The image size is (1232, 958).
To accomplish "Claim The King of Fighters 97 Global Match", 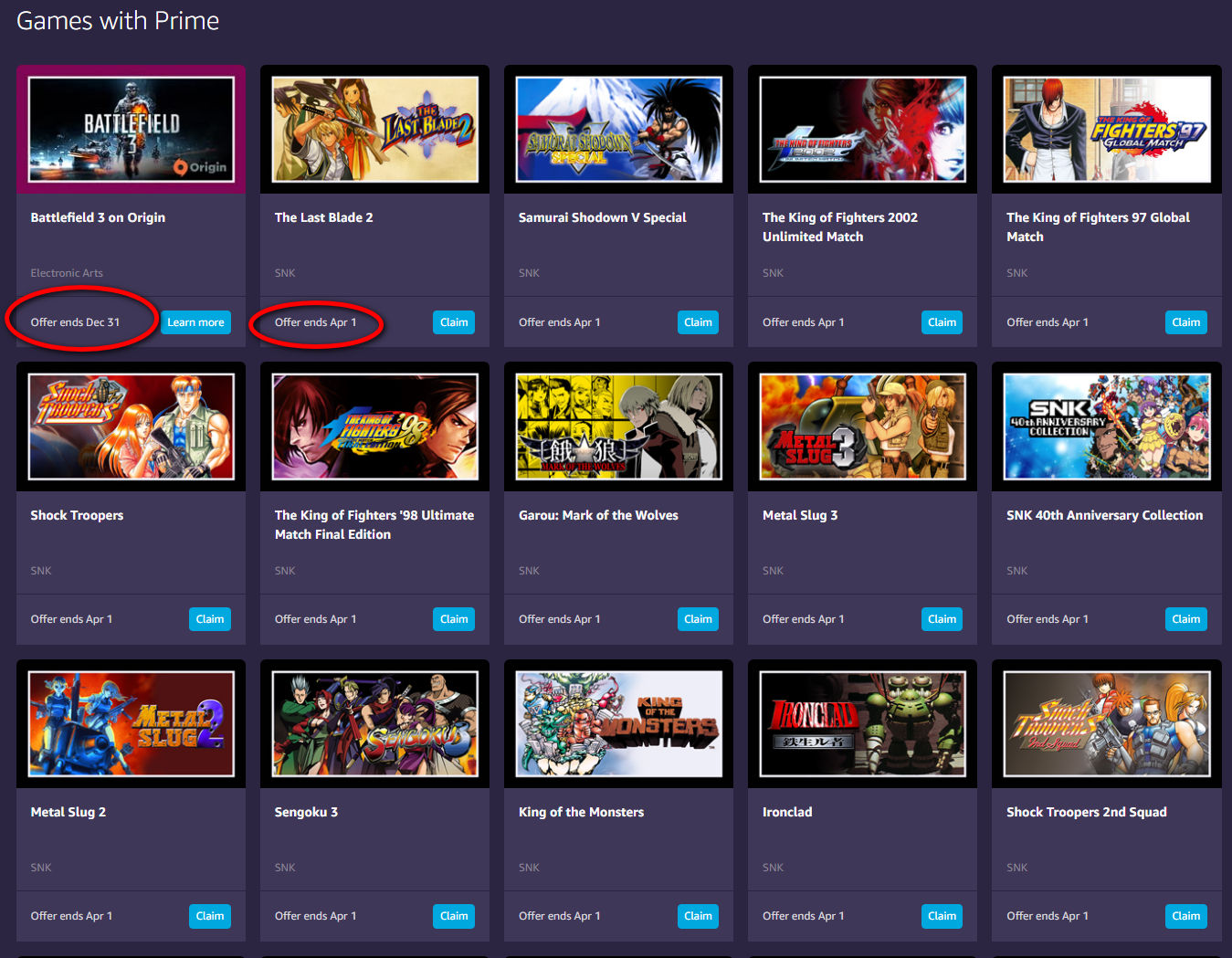I will pyautogui.click(x=1185, y=322).
